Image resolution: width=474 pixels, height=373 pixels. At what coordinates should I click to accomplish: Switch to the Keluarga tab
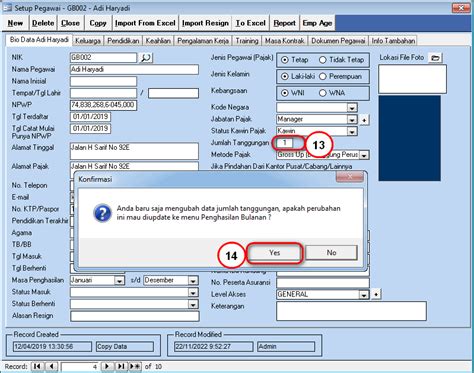pos(88,41)
